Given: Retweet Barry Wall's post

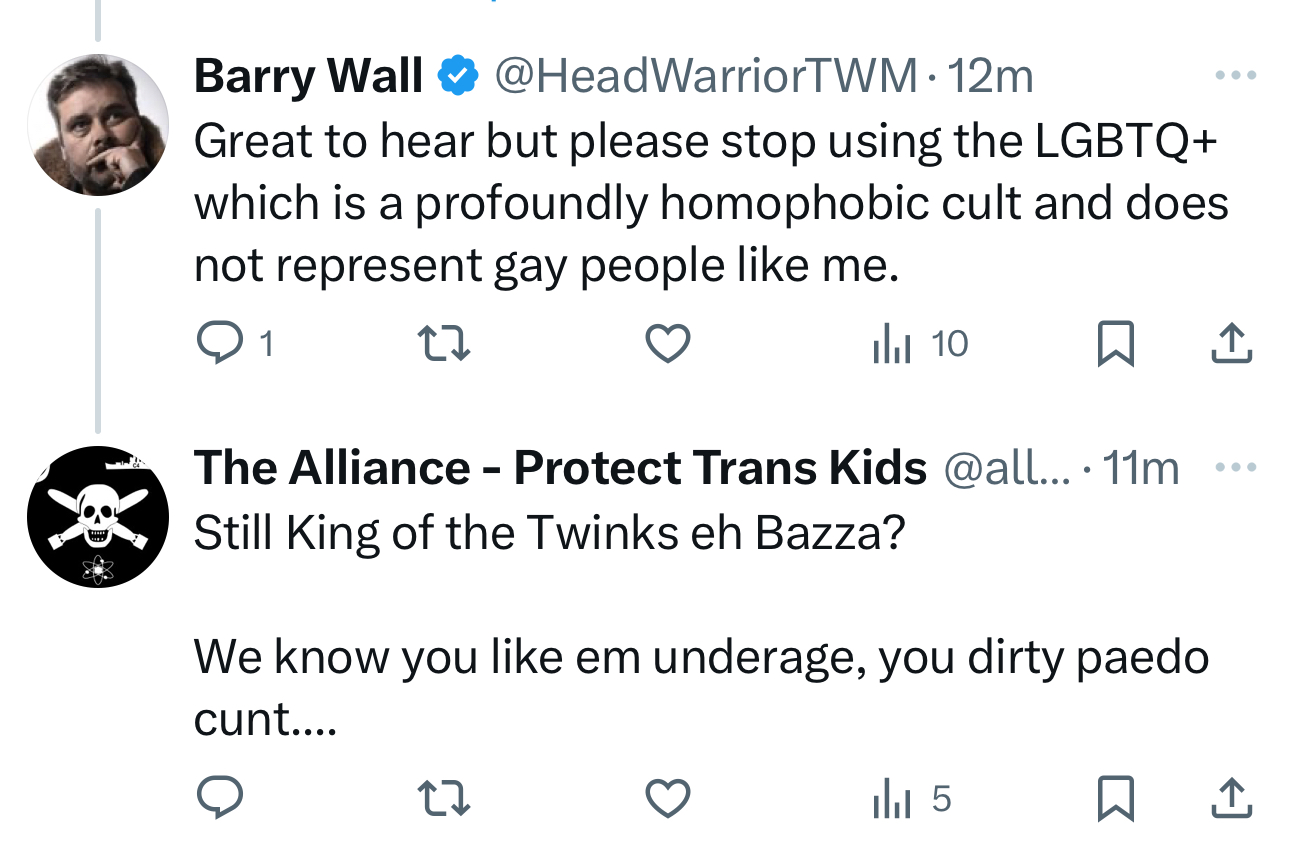Looking at the screenshot, I should (443, 345).
